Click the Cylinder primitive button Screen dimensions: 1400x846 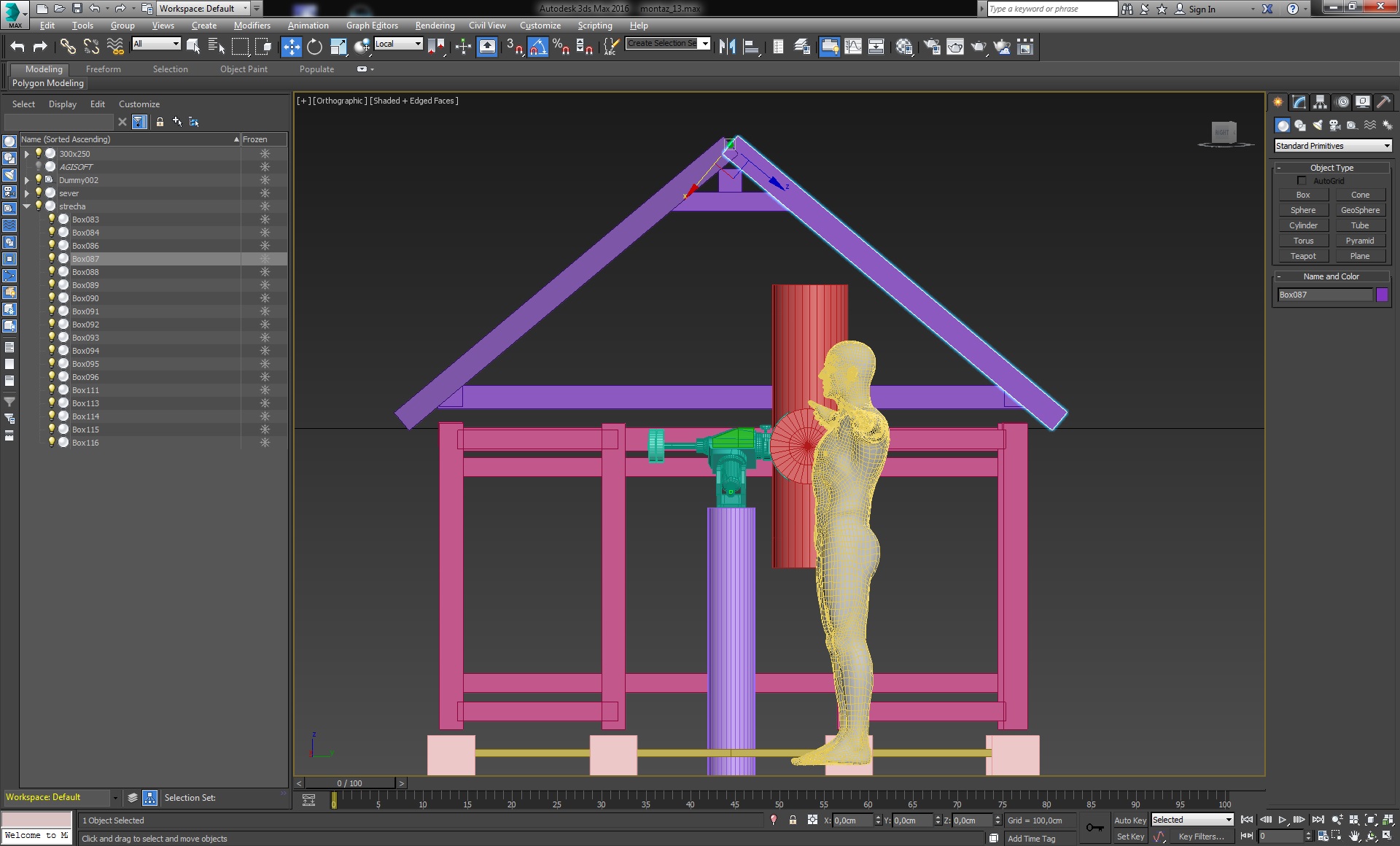coord(1303,225)
